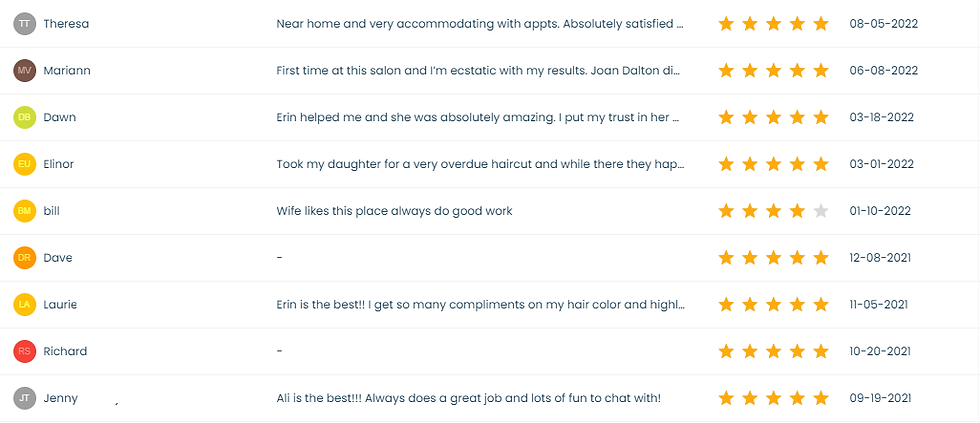Select bill's review text about his wife
The height and width of the screenshot is (423, 980).
pos(394,211)
